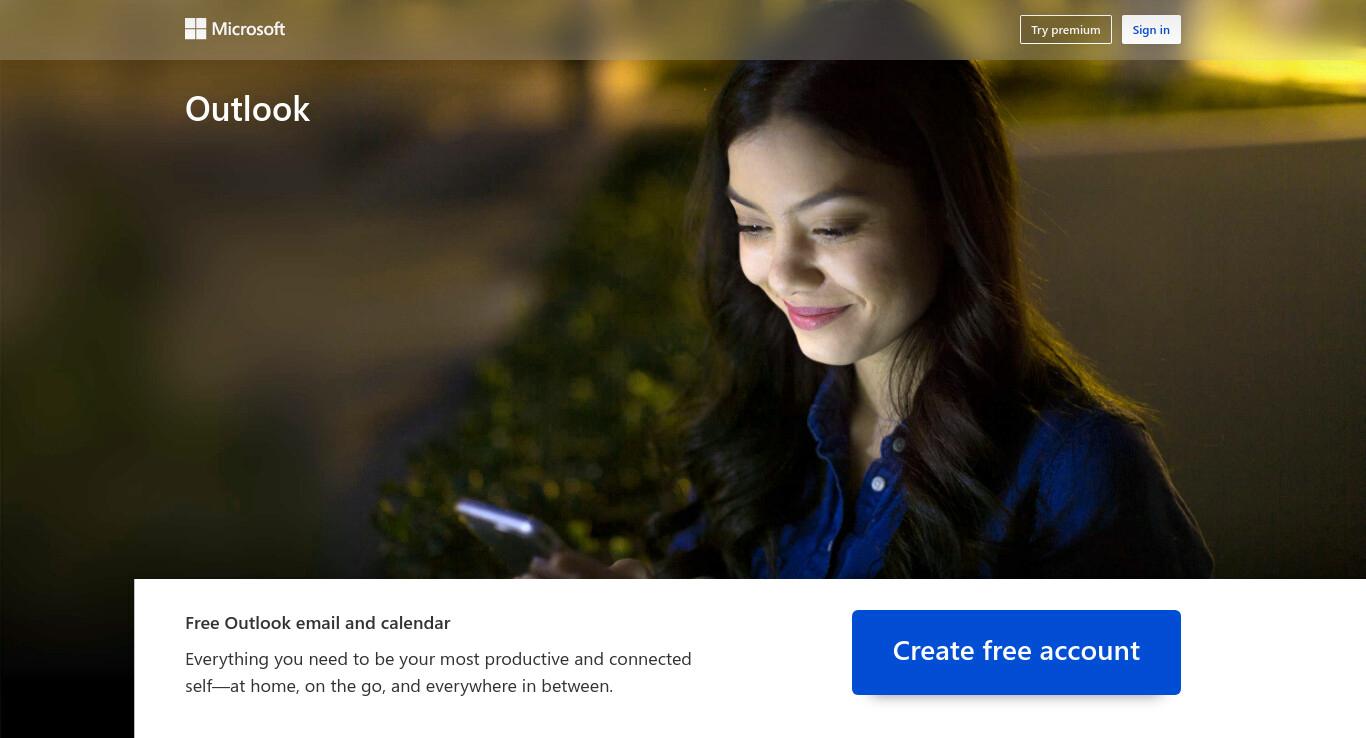The image size is (1366, 738).
Task: Open the Try premium offer
Action: coord(1065,30)
